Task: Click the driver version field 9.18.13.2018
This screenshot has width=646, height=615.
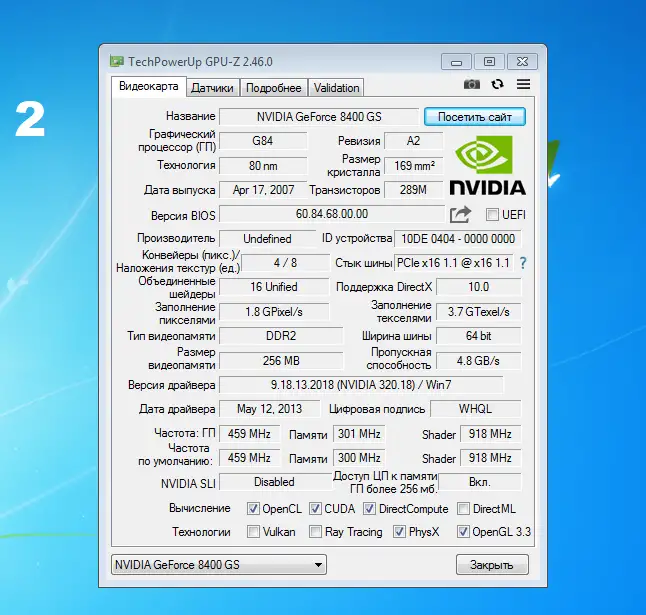Action: tap(361, 385)
